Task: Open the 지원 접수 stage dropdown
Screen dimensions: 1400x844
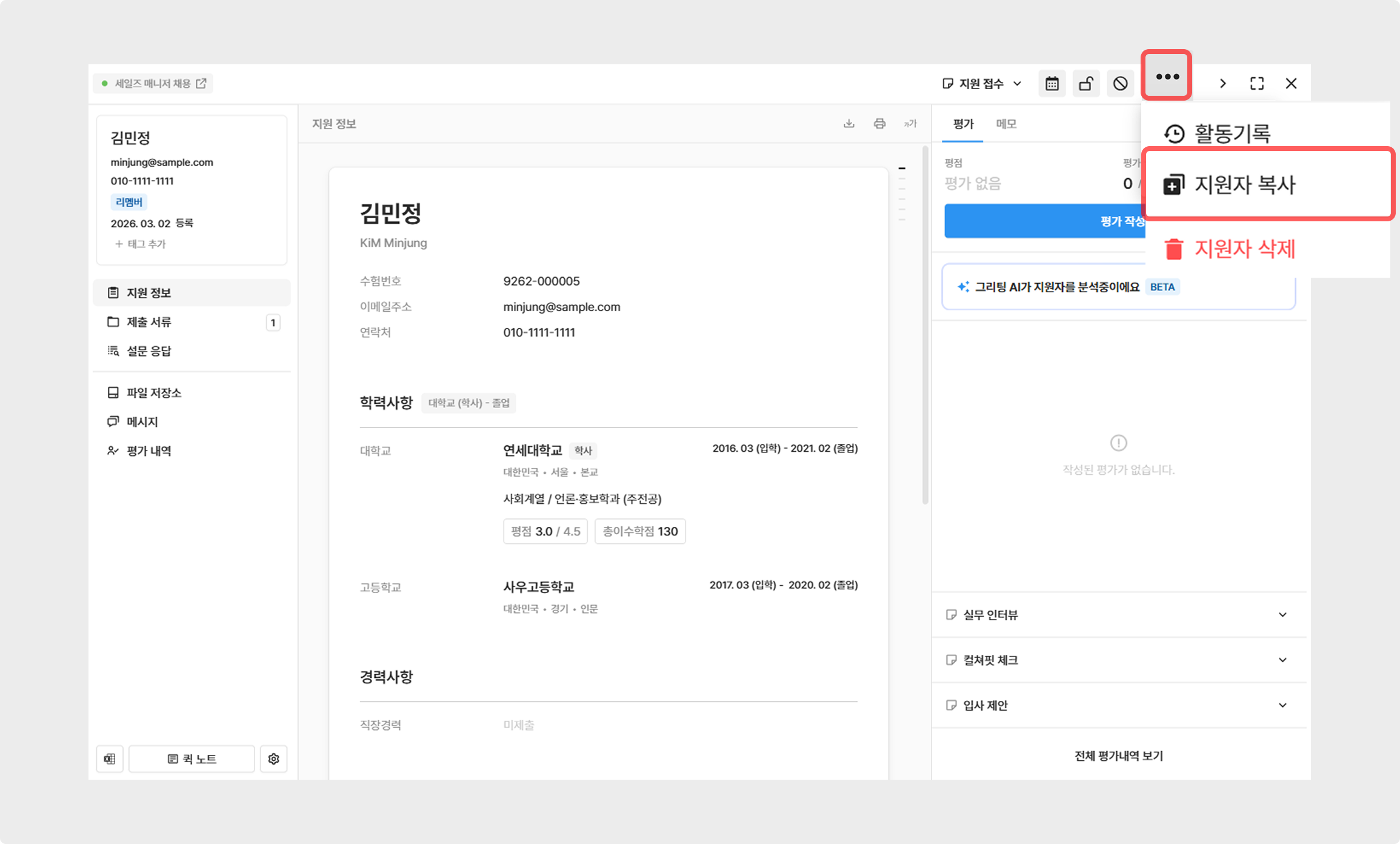Action: [982, 84]
